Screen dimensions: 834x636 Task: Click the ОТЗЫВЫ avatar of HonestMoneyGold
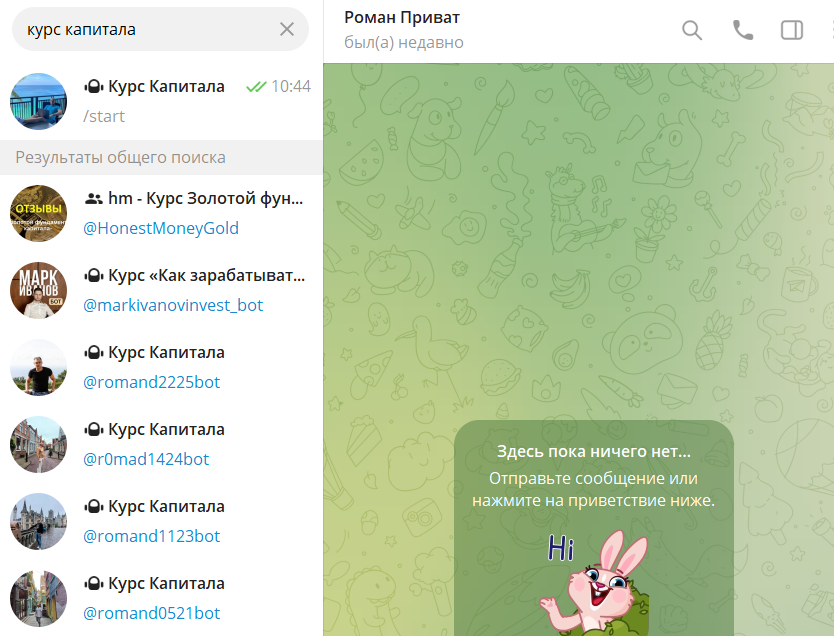pos(38,213)
